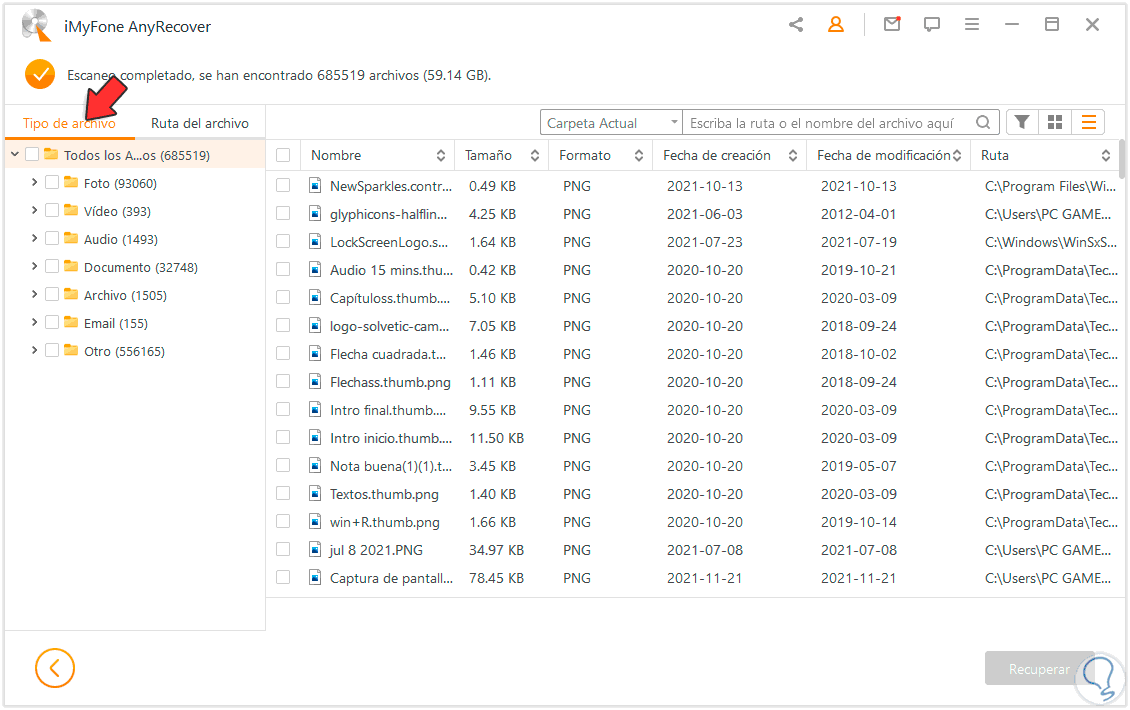Open the hamburger menu icon
1130x710 pixels.
pos(971,25)
